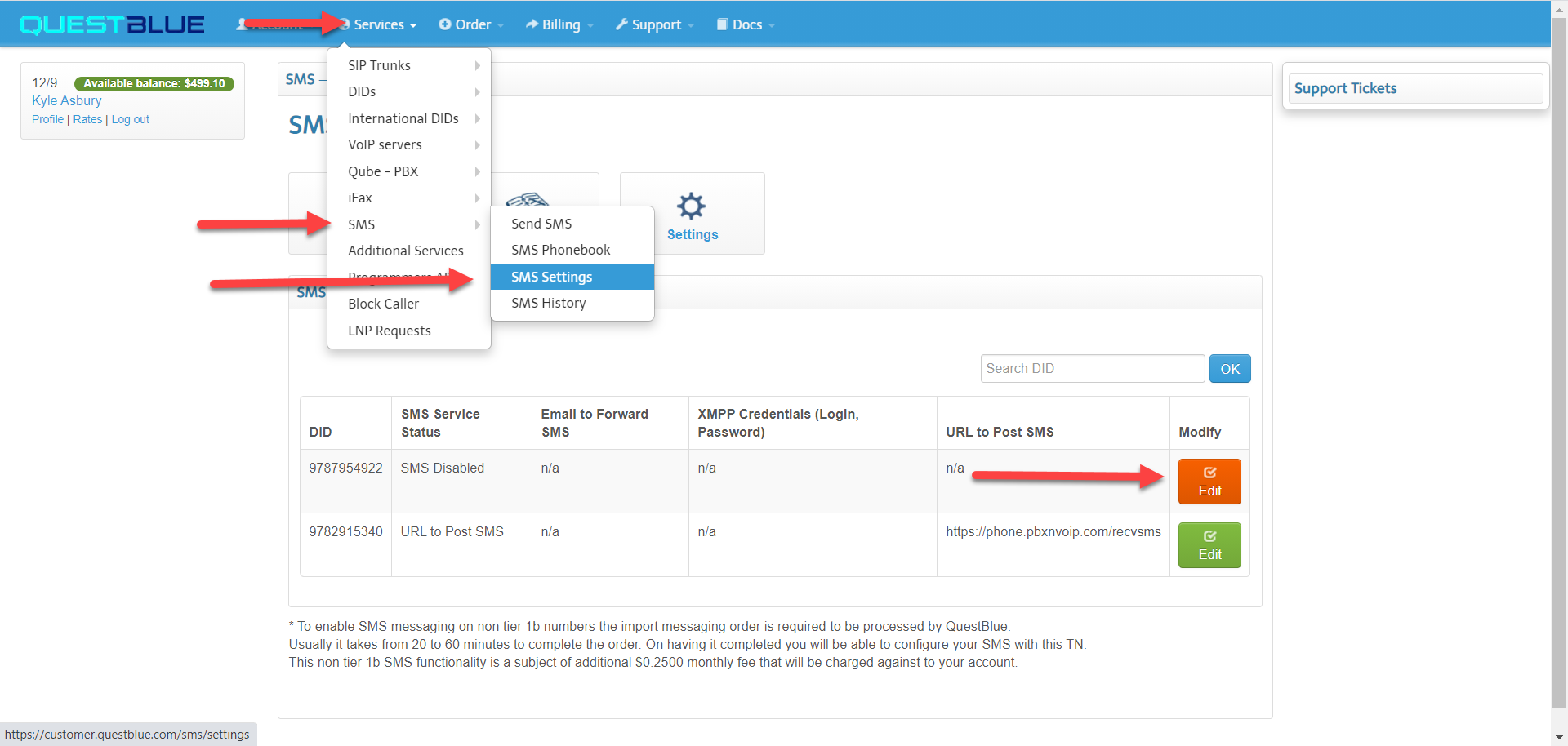Open the Order dropdown menu
The width and height of the screenshot is (1568, 746).
(471, 24)
